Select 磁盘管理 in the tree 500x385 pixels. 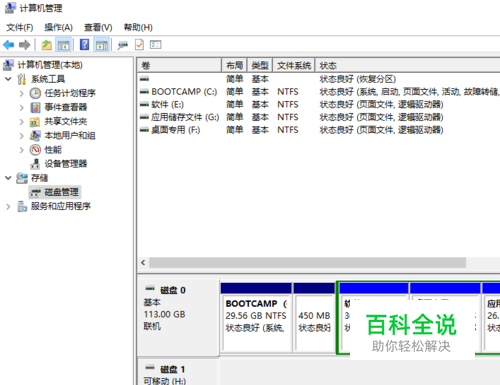pos(61,192)
